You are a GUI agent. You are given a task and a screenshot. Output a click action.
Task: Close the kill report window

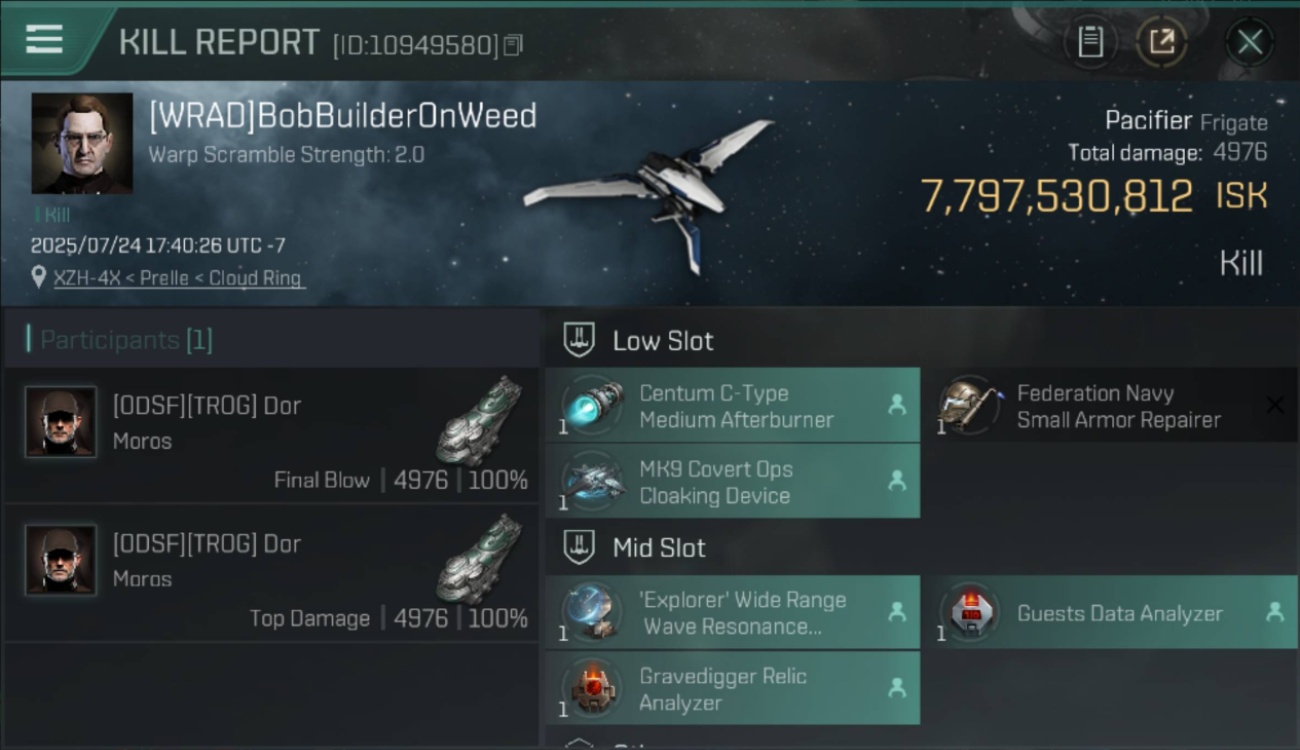click(x=1249, y=42)
